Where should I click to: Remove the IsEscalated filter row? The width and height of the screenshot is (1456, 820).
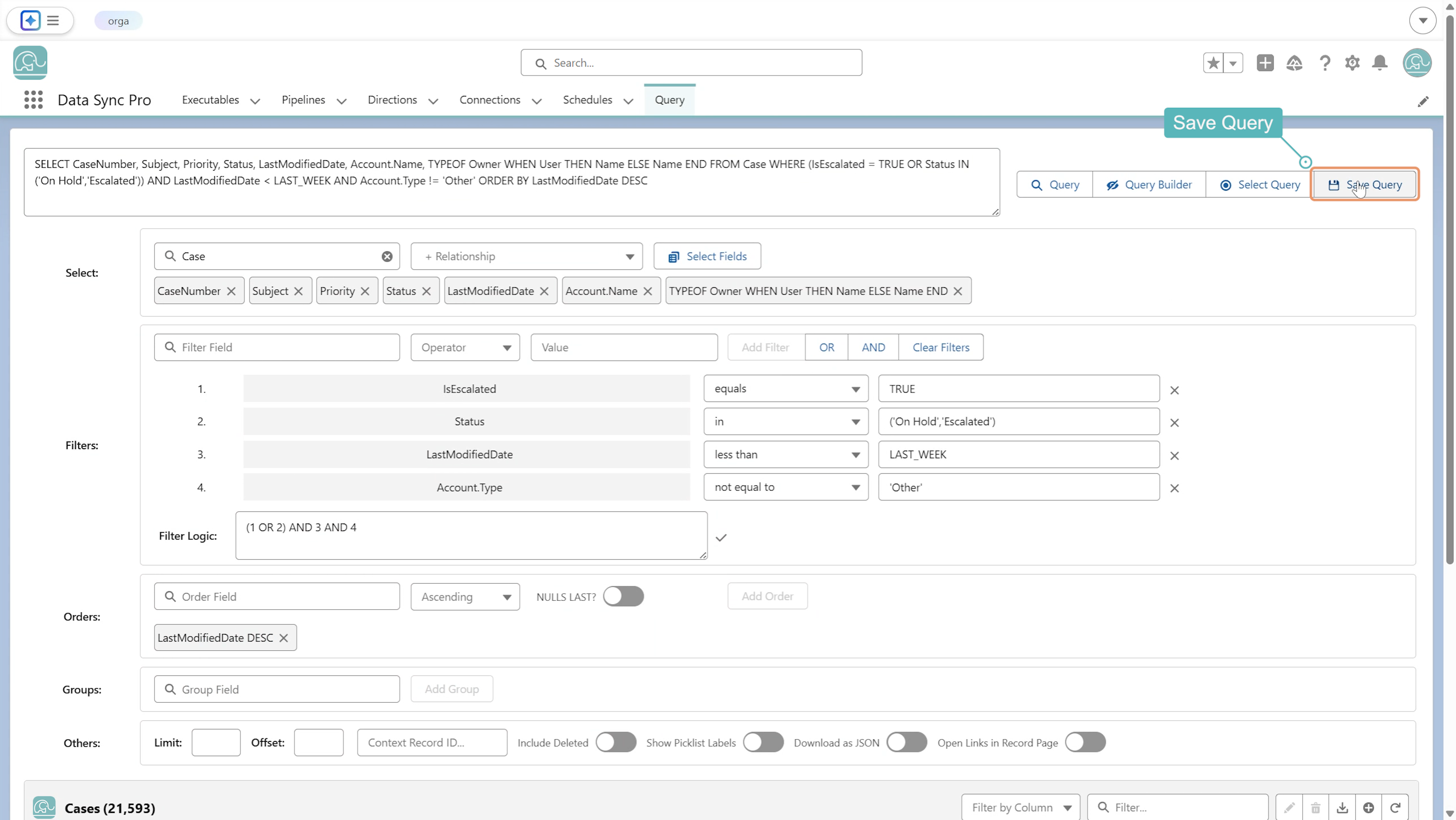(1174, 390)
